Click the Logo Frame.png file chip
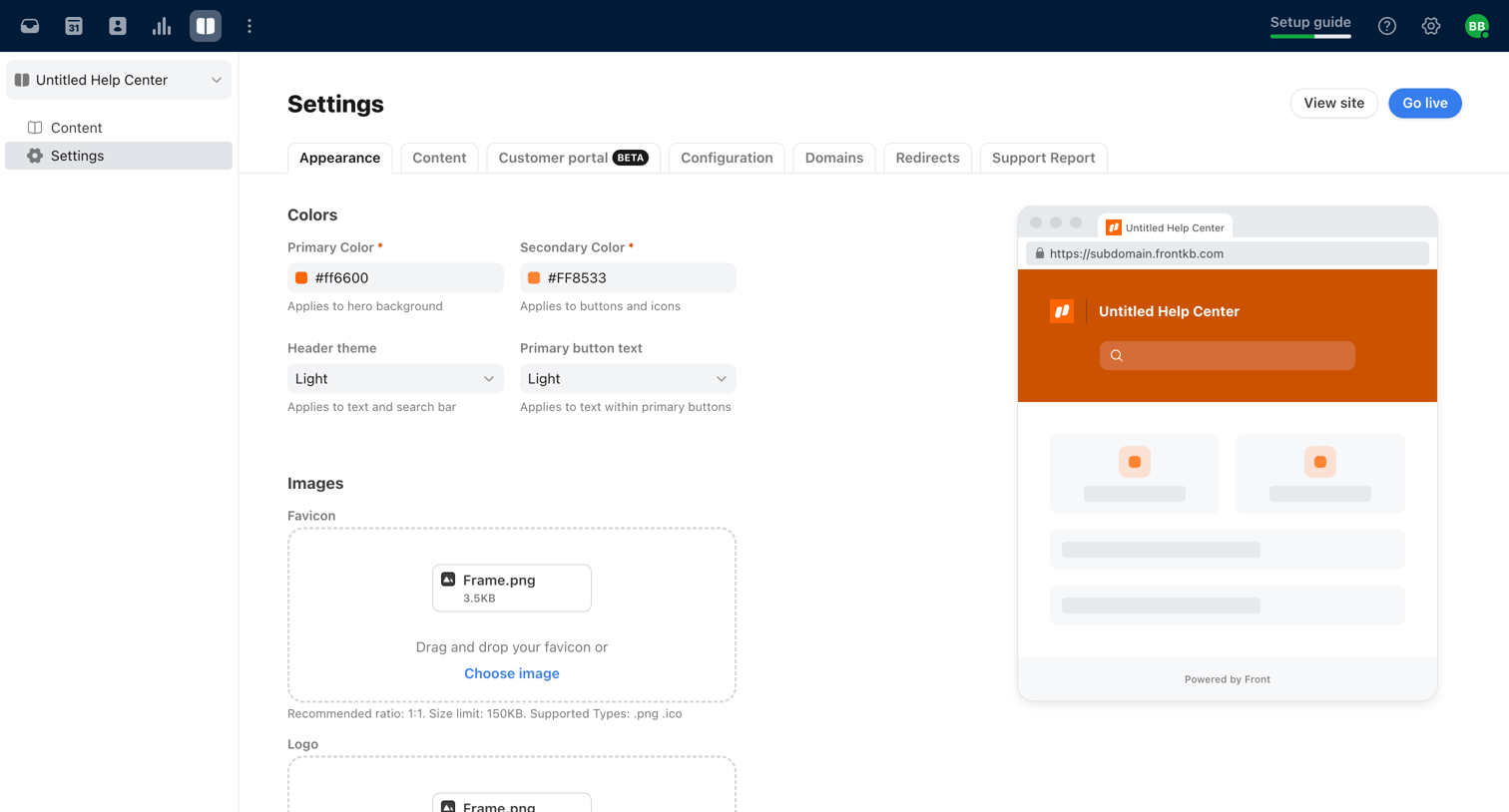Viewport: 1509px width, 812px height. tap(512, 802)
